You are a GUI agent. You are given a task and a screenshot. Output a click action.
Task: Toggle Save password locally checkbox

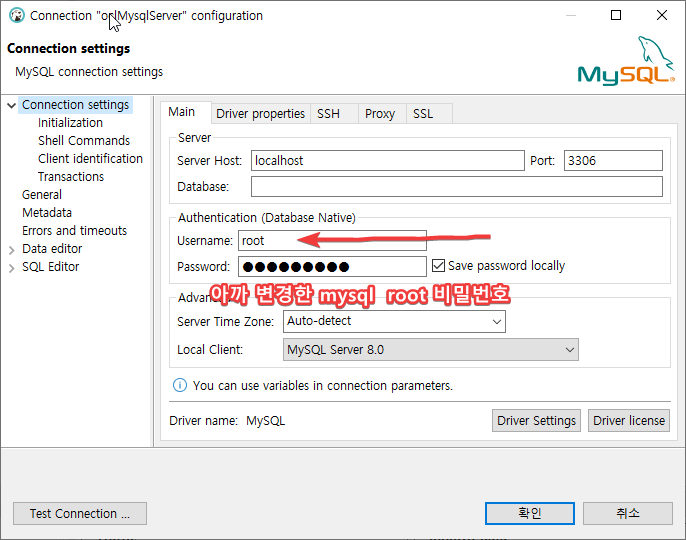pos(438,266)
